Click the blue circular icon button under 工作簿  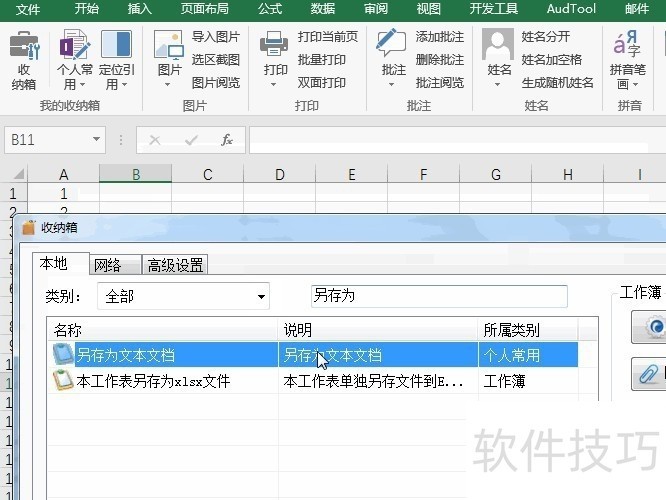(x=648, y=327)
